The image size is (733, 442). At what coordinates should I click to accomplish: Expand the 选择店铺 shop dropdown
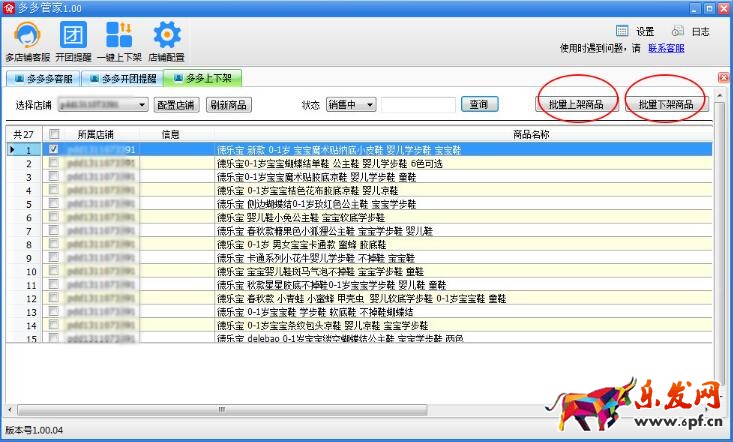[142, 104]
